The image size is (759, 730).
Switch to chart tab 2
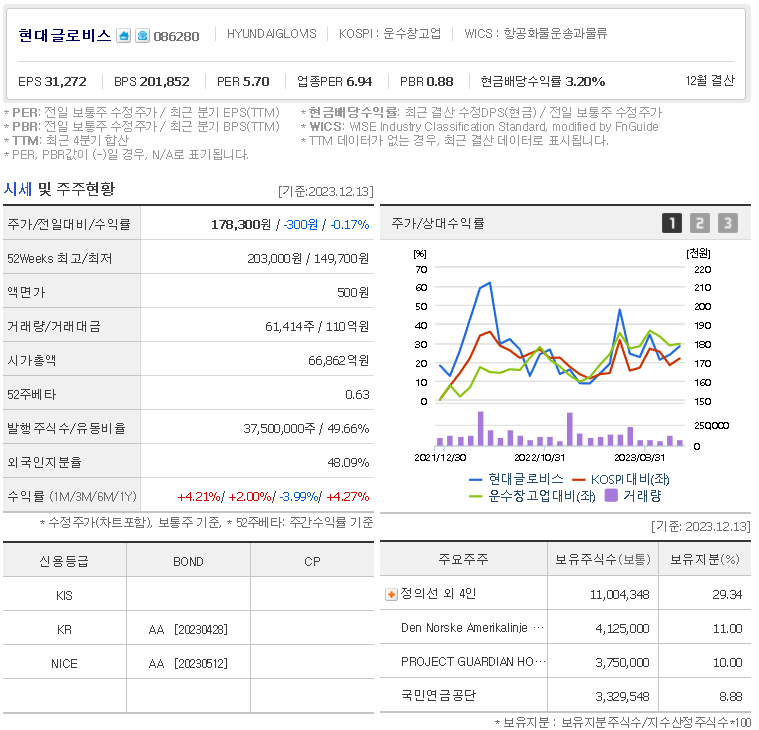tap(699, 223)
